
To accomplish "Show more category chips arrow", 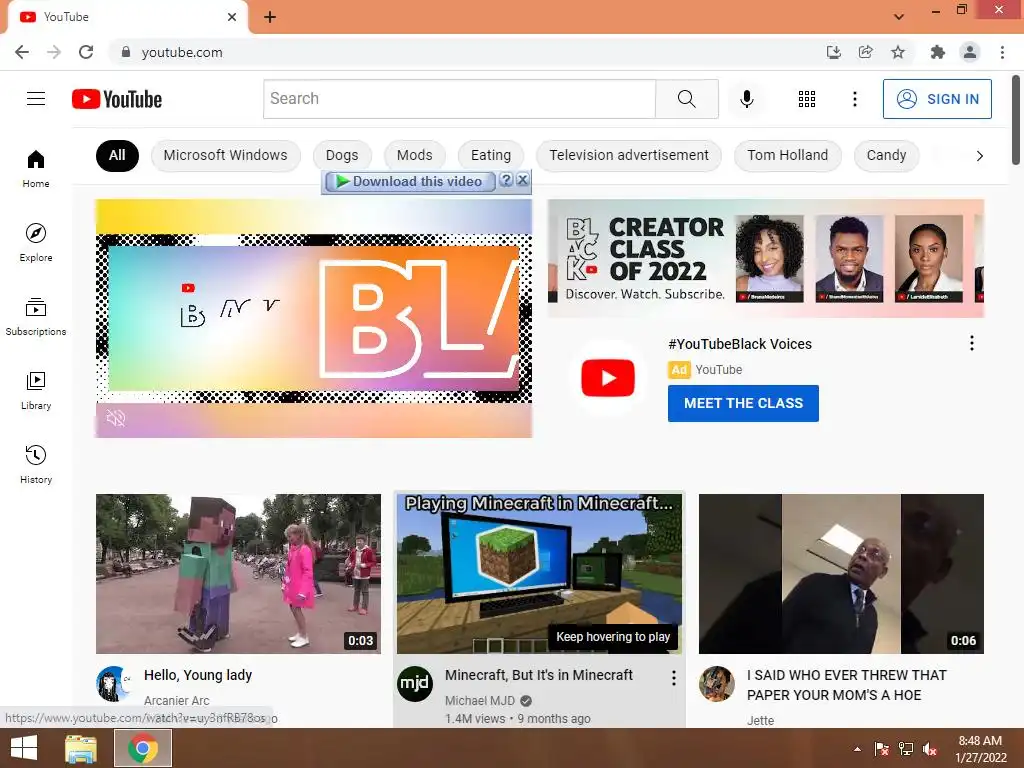I will pyautogui.click(x=979, y=155).
